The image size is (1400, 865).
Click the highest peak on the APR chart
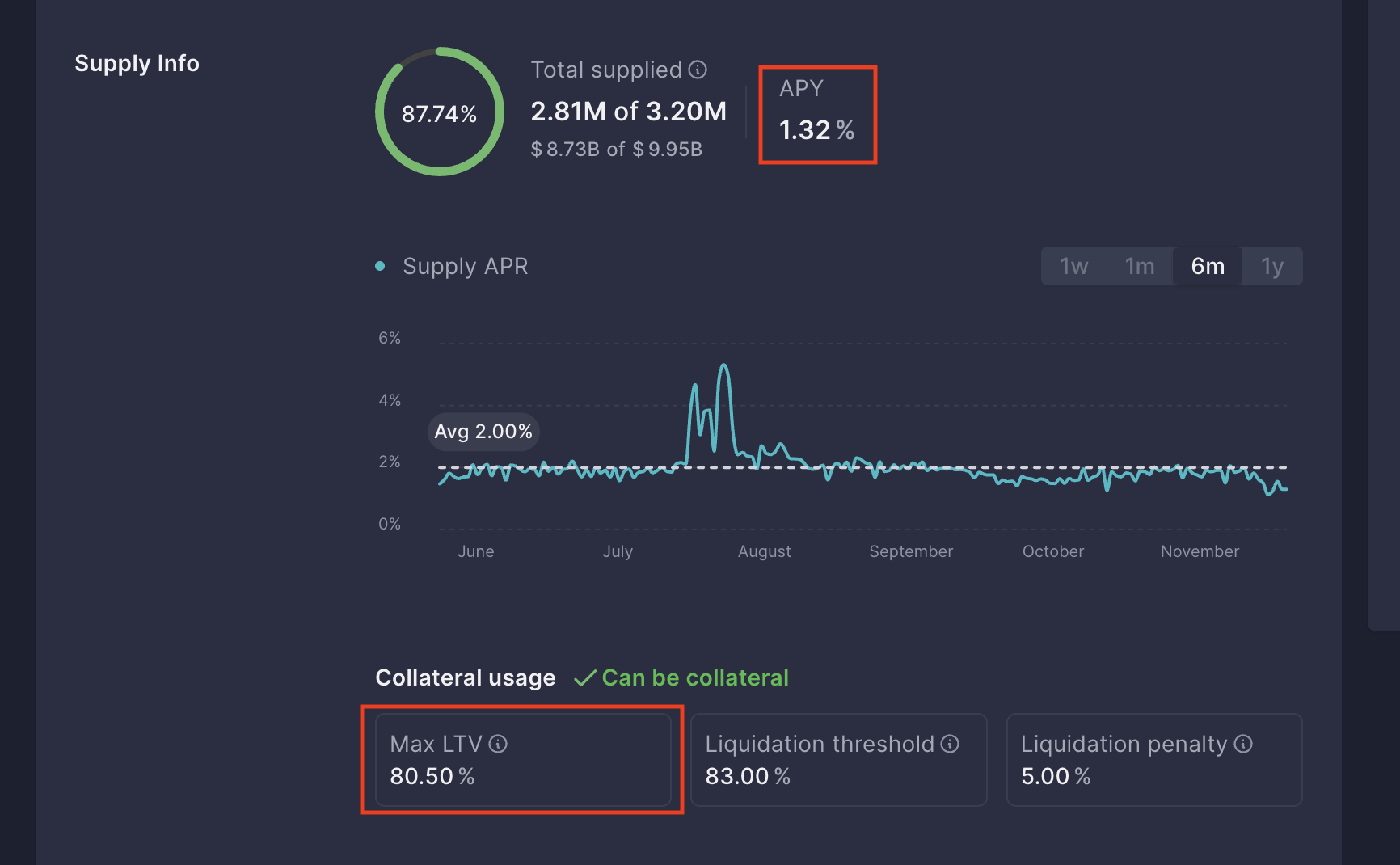coord(723,366)
